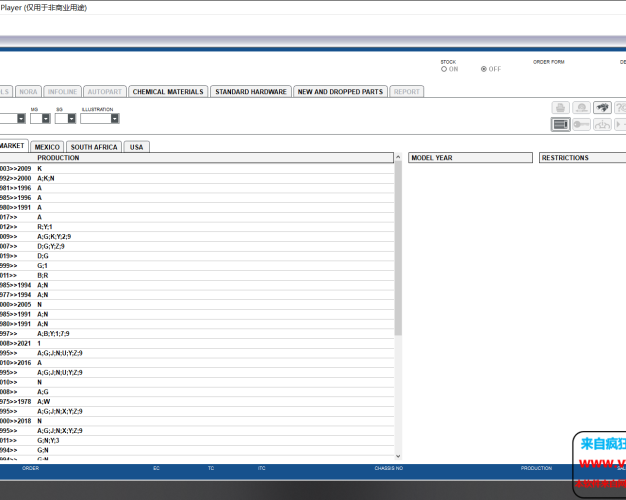
Task: Click the key icon in toolbar
Action: coord(581,125)
